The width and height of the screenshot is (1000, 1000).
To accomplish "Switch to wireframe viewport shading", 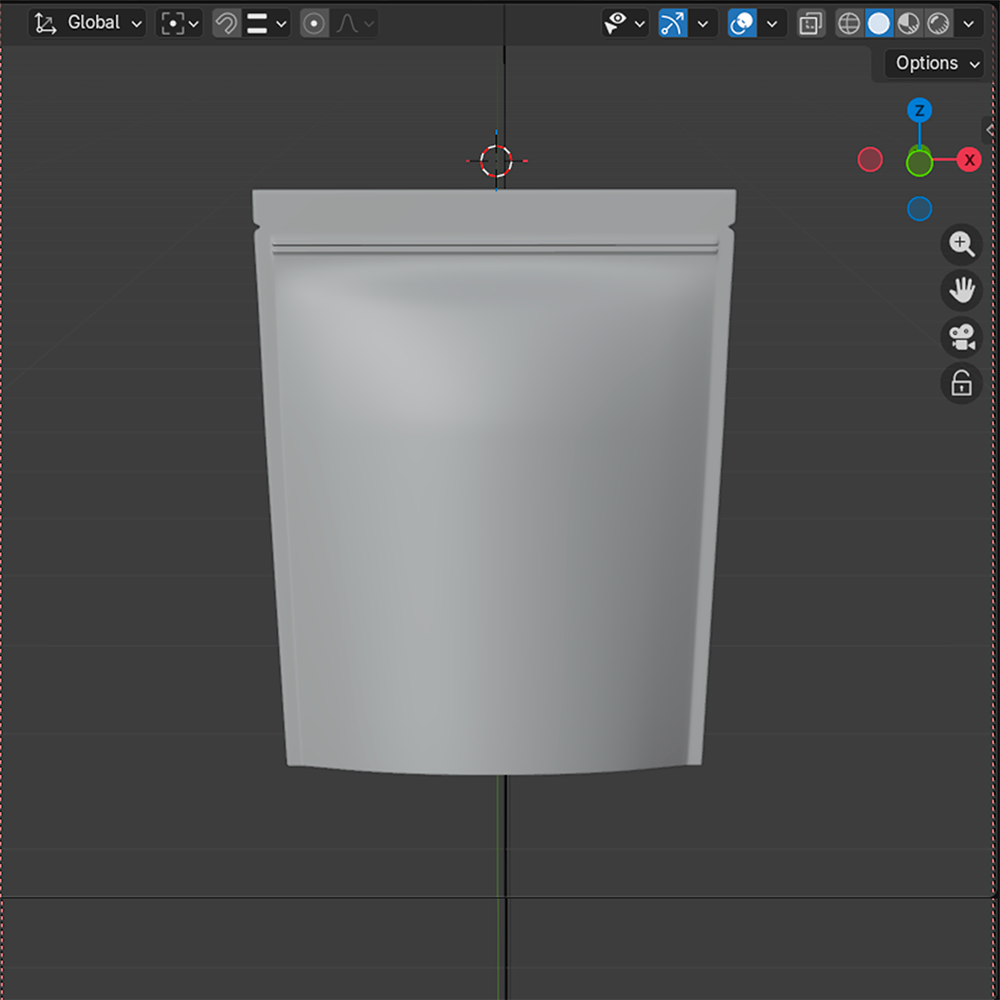I will tap(849, 23).
